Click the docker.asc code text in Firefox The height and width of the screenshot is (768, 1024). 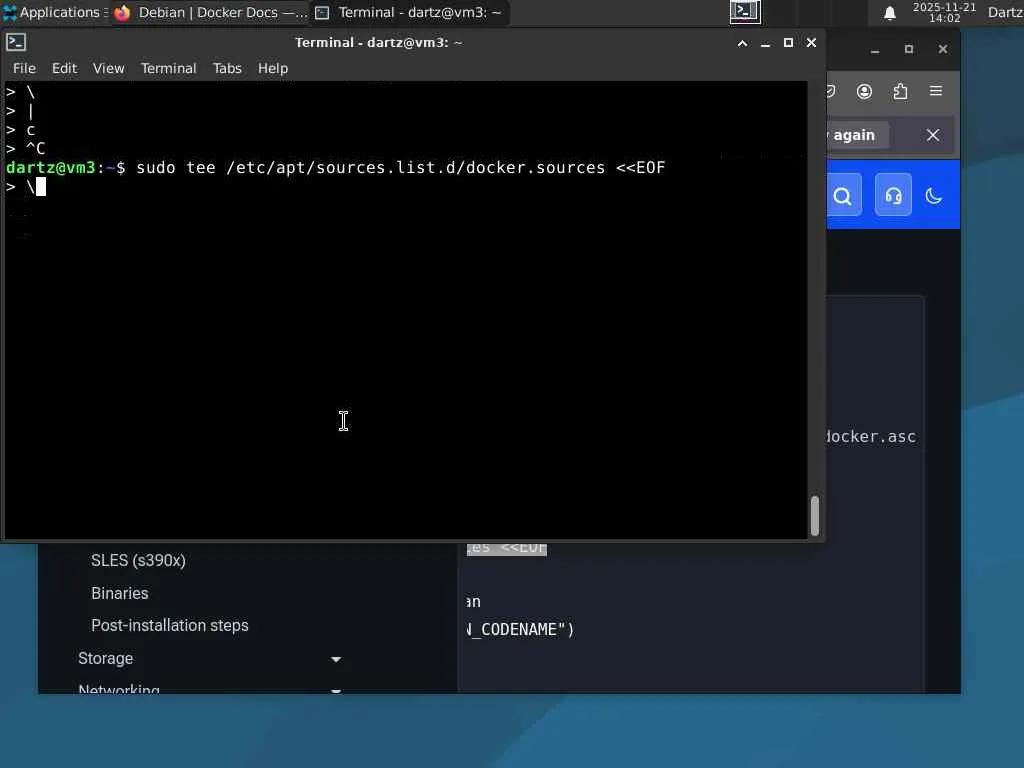[871, 436]
